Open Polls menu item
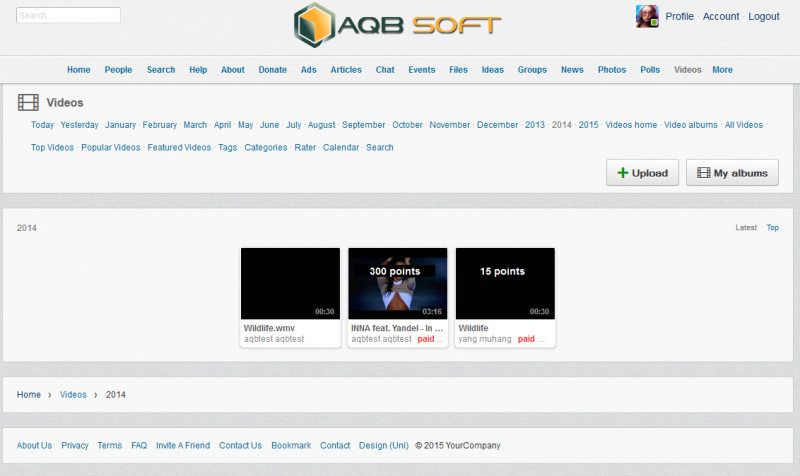Viewport: 800px width, 476px height. click(650, 70)
